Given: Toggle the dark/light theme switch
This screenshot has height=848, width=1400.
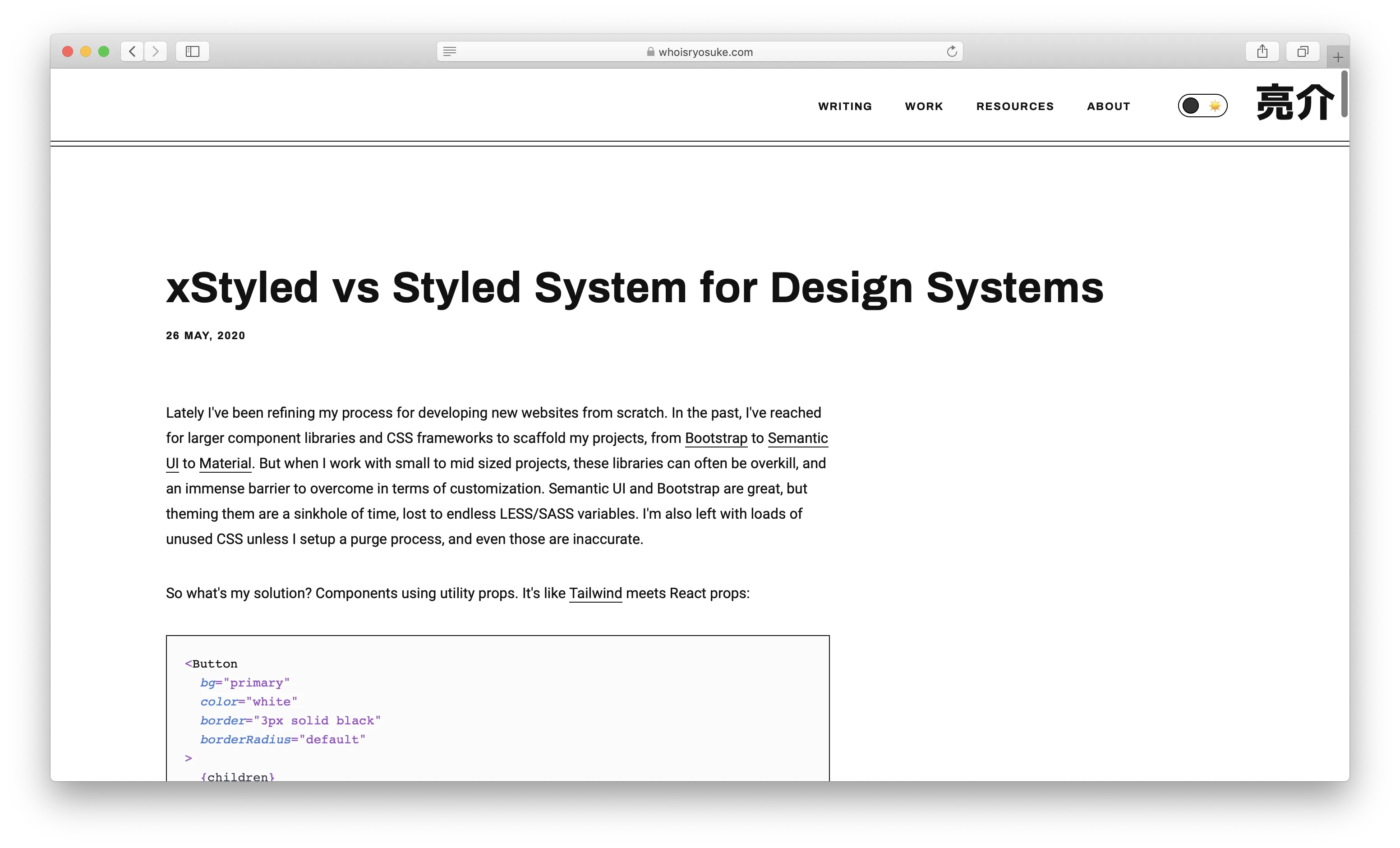Looking at the screenshot, I should click(x=1202, y=106).
